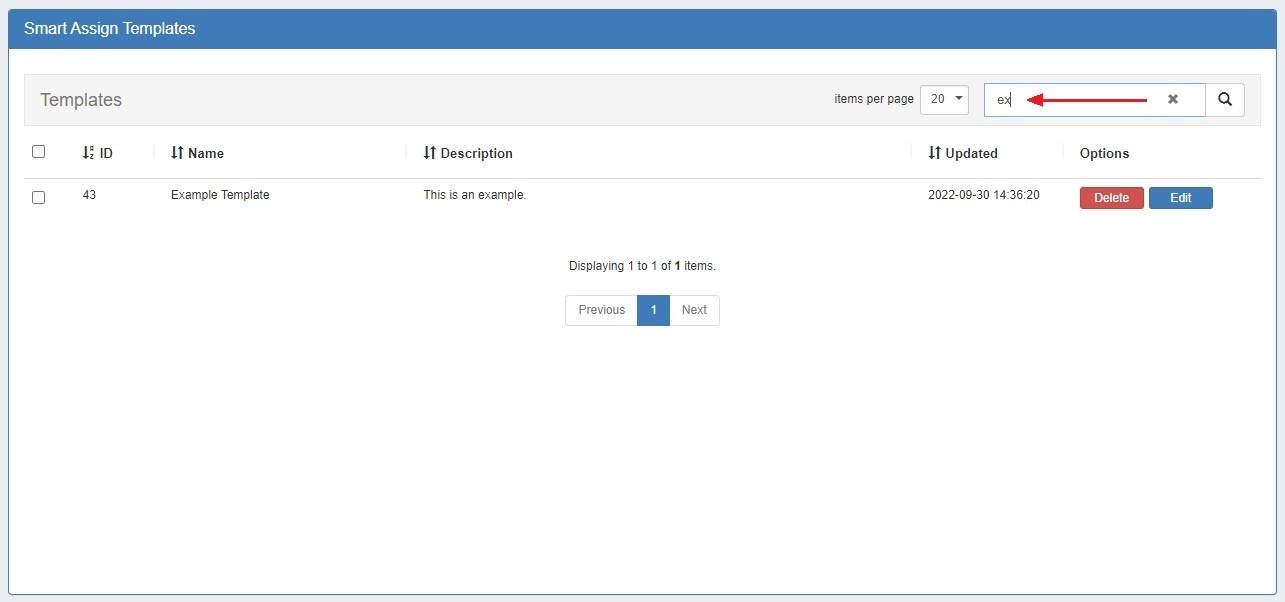Click the Example Template name
1285x602 pixels.
(x=220, y=195)
